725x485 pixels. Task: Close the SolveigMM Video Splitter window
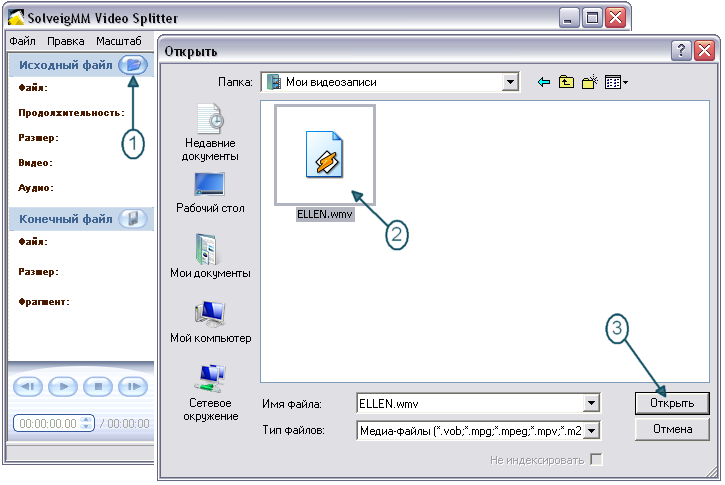pos(615,18)
